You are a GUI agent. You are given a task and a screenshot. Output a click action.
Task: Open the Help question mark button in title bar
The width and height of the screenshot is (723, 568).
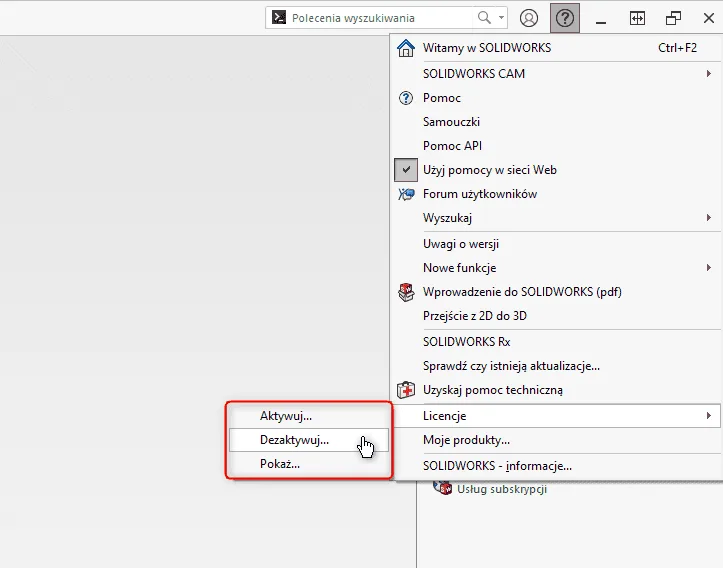[x=565, y=18]
